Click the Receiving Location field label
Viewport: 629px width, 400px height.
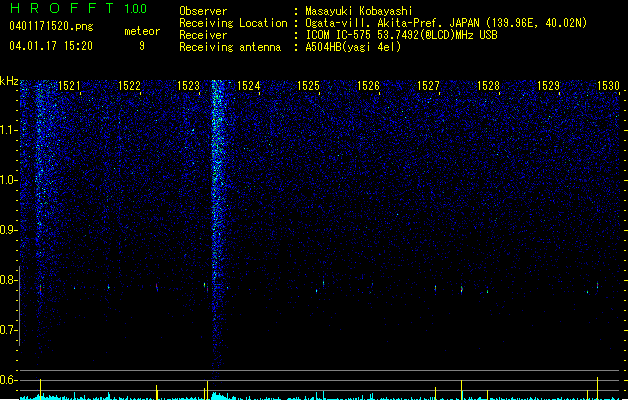coord(233,23)
